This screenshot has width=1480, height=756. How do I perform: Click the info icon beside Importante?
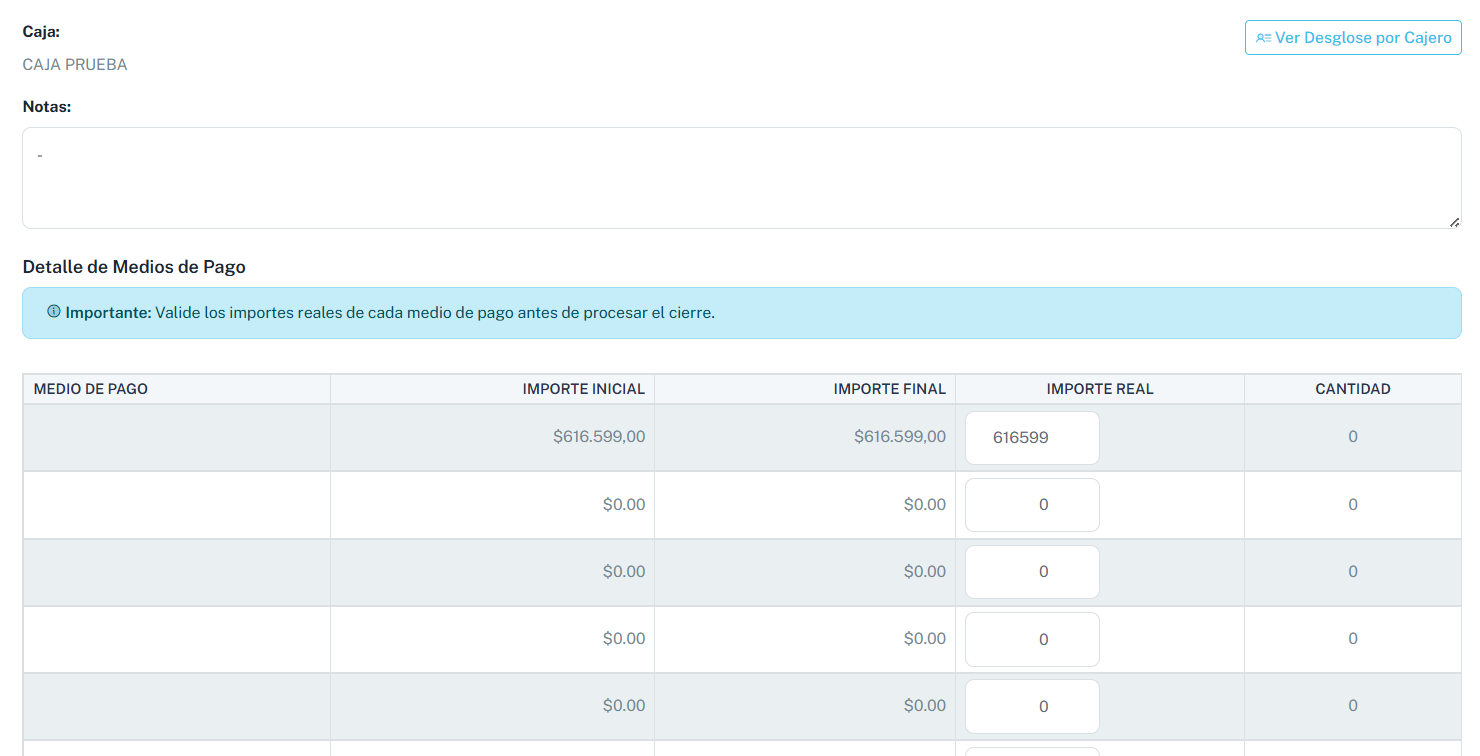54,312
